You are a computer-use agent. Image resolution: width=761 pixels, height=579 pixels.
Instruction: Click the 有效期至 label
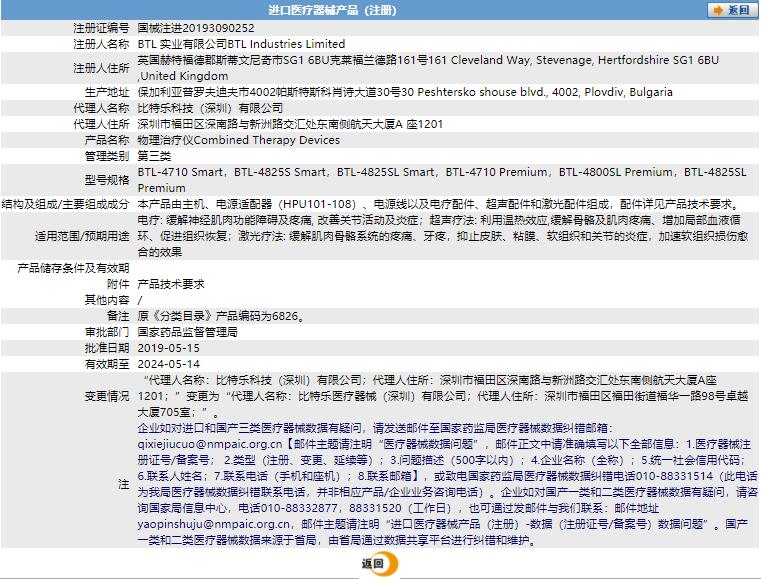107,364
